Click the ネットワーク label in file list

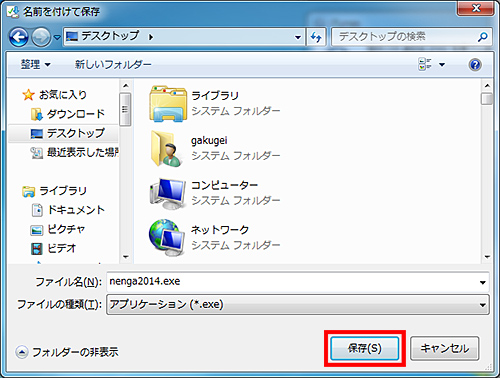(220, 230)
